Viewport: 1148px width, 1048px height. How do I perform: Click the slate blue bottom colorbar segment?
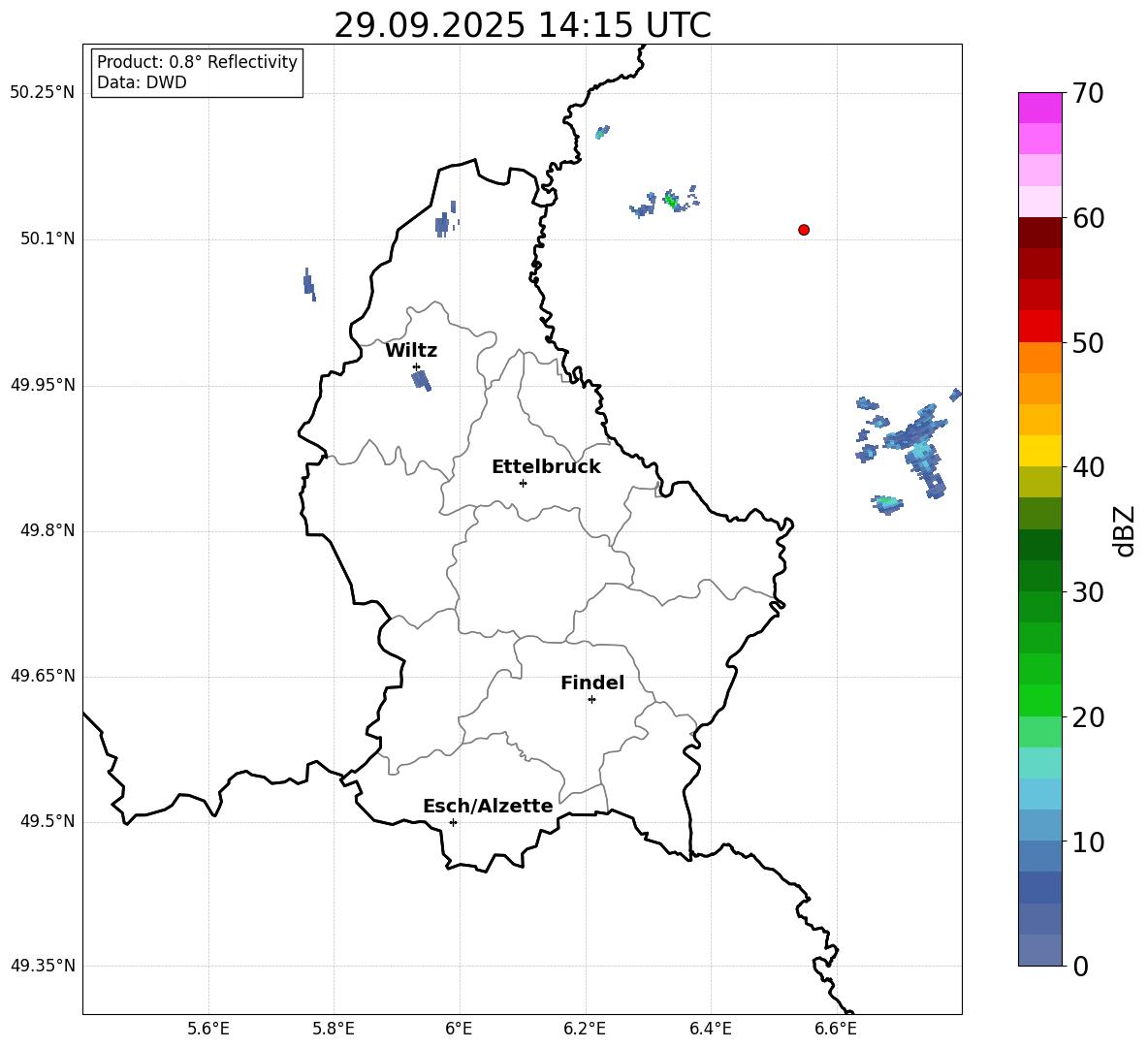pyautogui.click(x=1040, y=950)
